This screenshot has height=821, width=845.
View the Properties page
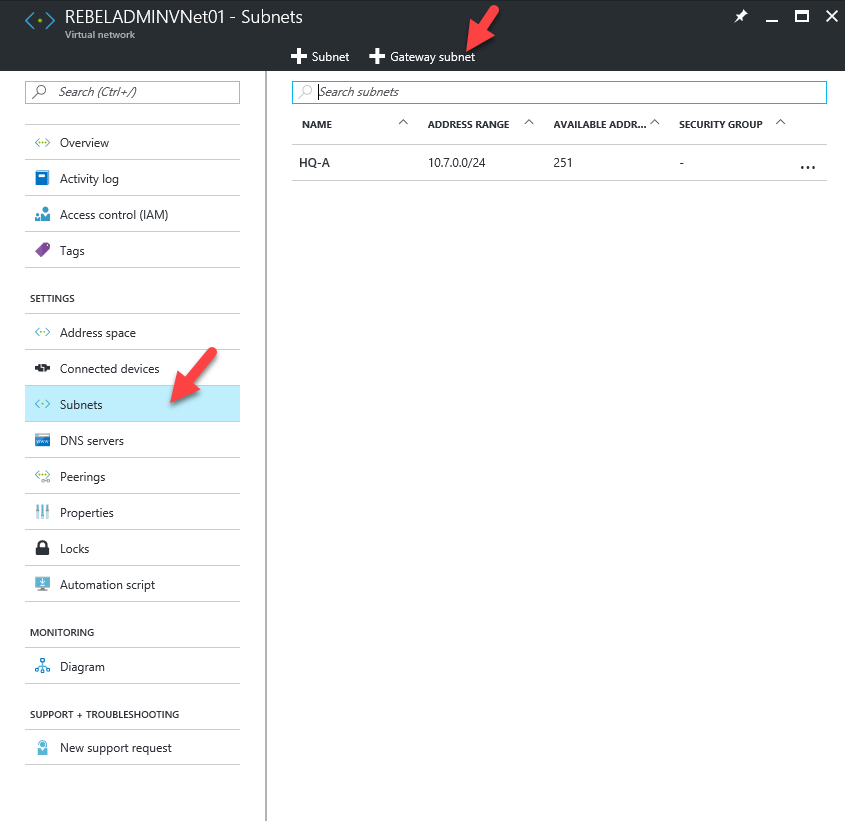point(133,513)
